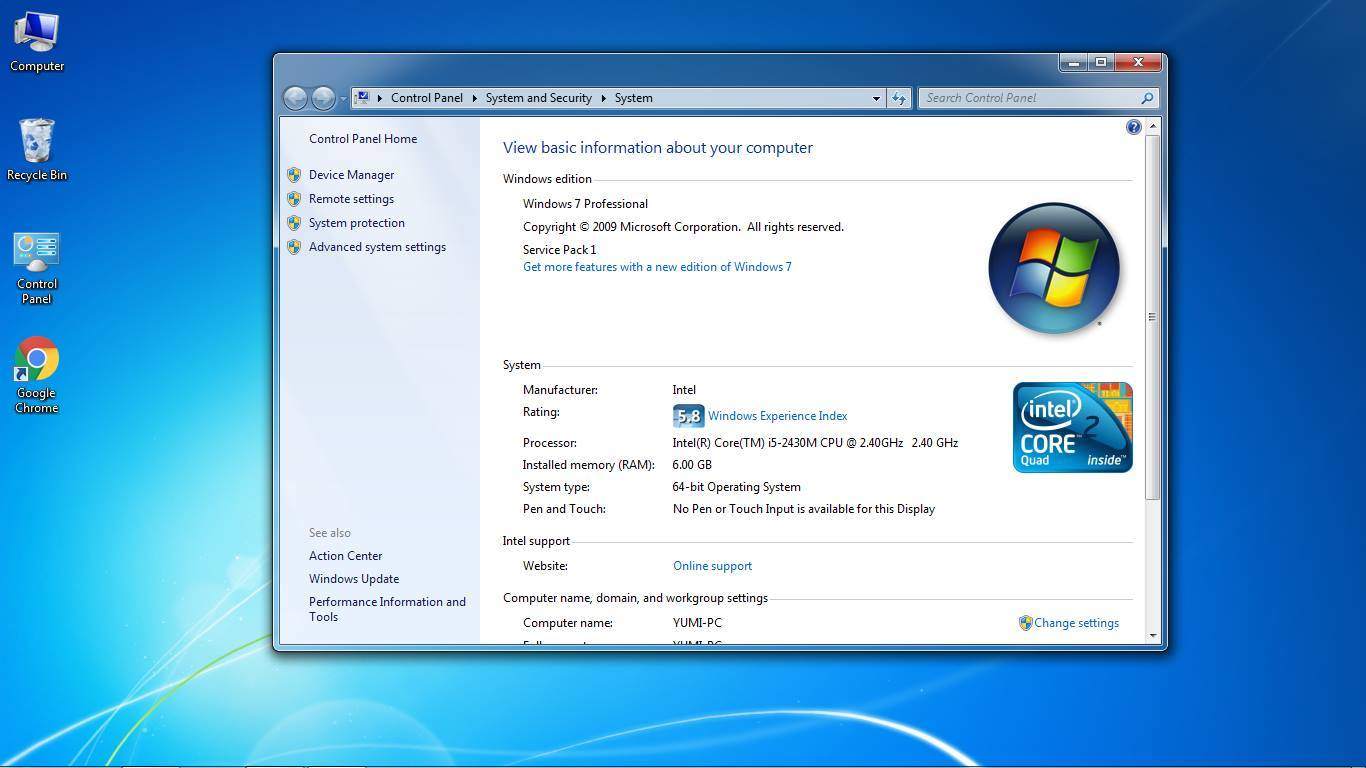Screen dimensions: 1366x768
Task: Click the Control Panel icon in address bar
Action: coord(363,98)
